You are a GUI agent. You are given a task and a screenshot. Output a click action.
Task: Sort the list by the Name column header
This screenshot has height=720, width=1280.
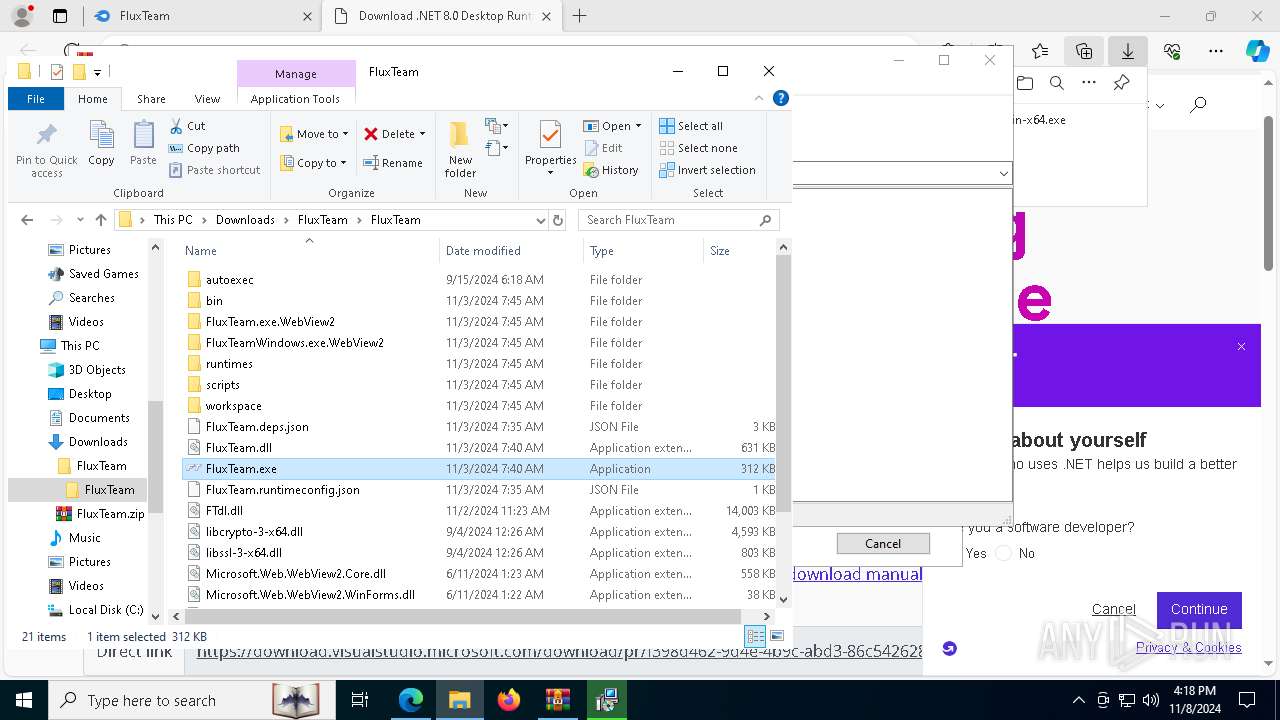point(309,251)
